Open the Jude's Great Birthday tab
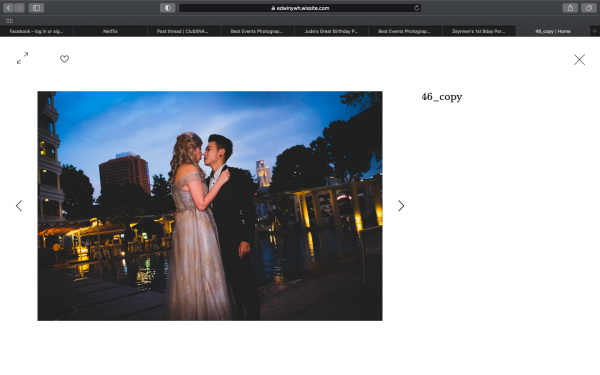Viewport: 600px width, 375px height. click(x=331, y=31)
